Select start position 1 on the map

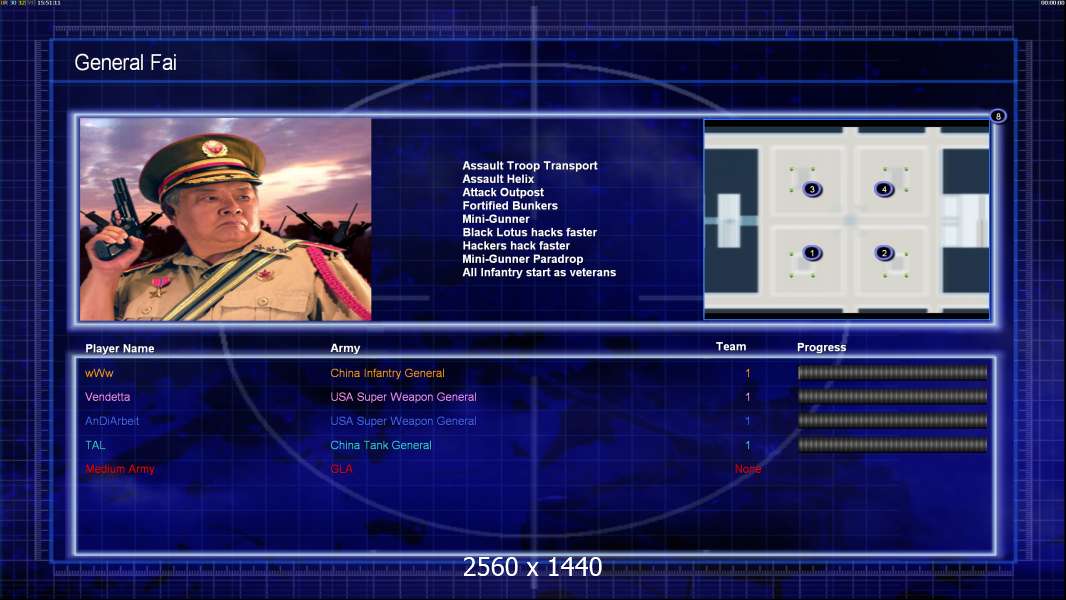812,253
